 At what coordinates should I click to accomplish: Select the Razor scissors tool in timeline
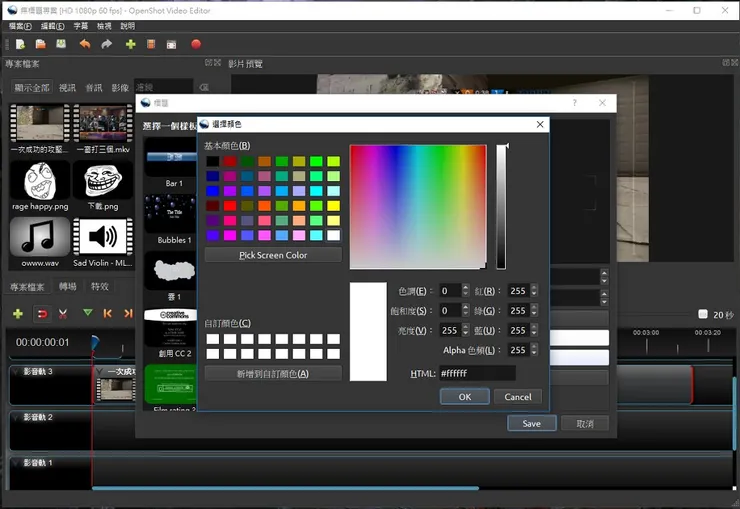pos(63,314)
